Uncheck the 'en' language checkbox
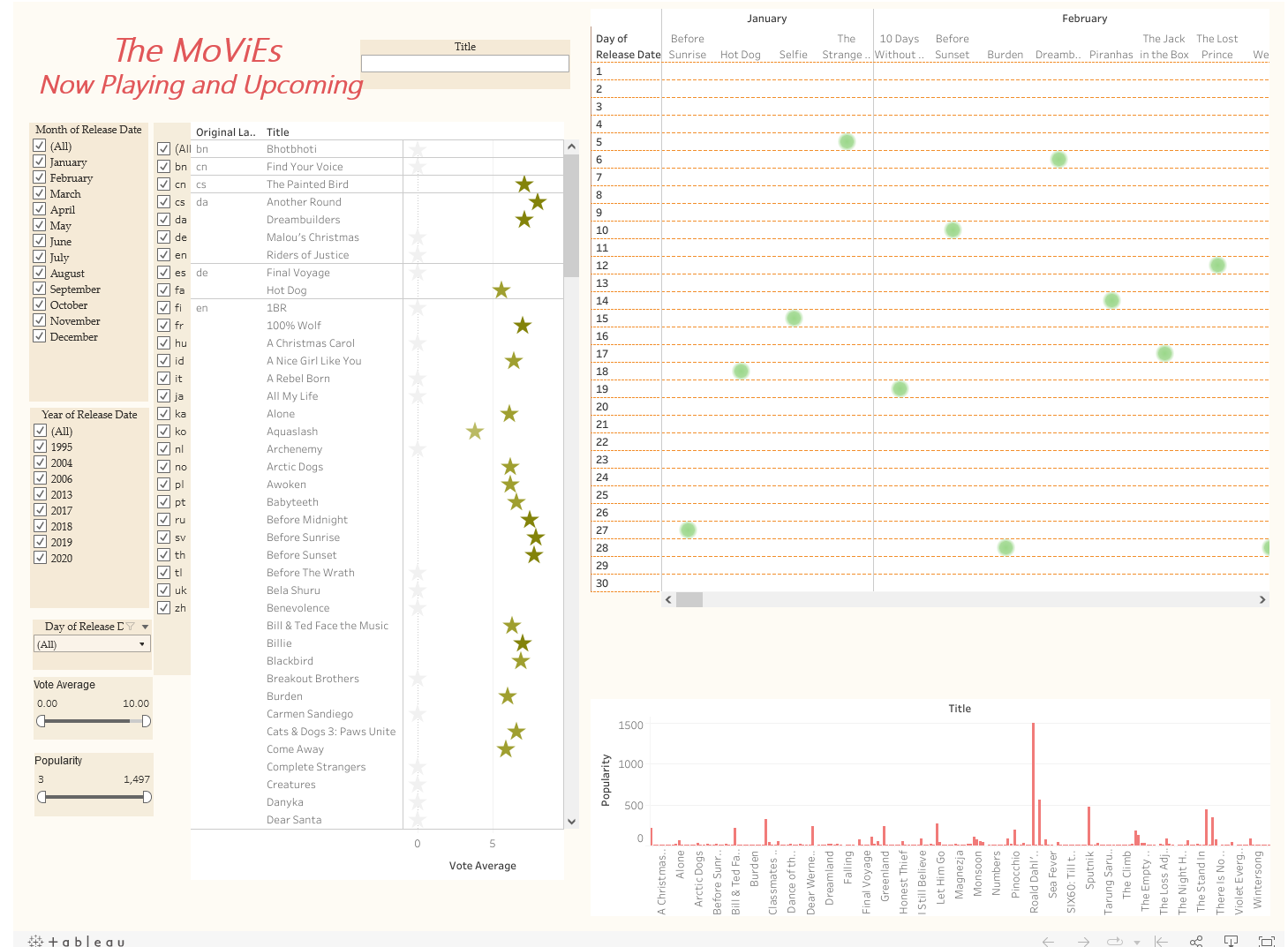The image size is (1288, 947). point(164,255)
